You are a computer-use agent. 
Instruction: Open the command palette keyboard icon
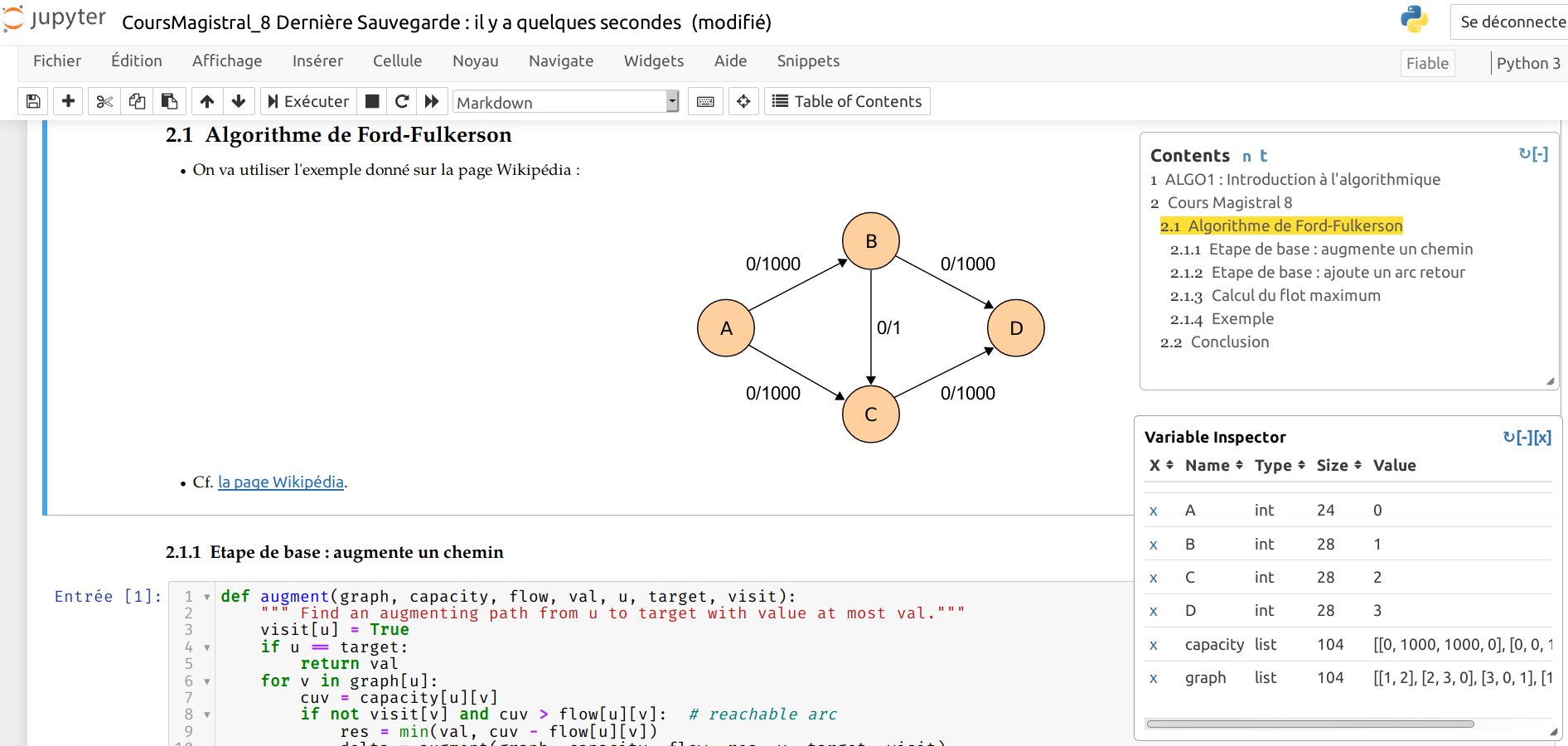705,101
